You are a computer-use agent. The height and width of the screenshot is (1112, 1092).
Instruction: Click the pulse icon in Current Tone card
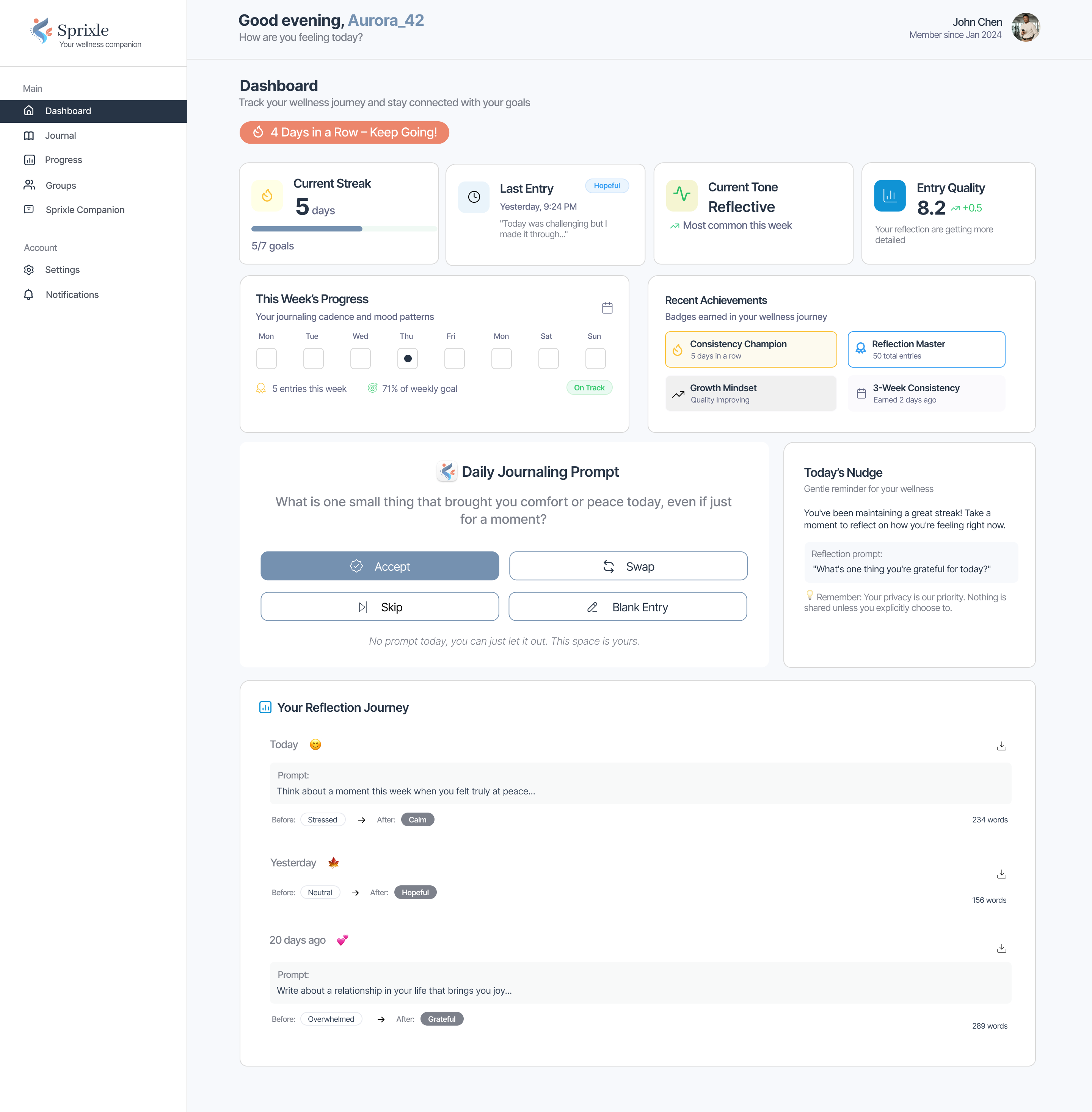click(x=681, y=195)
